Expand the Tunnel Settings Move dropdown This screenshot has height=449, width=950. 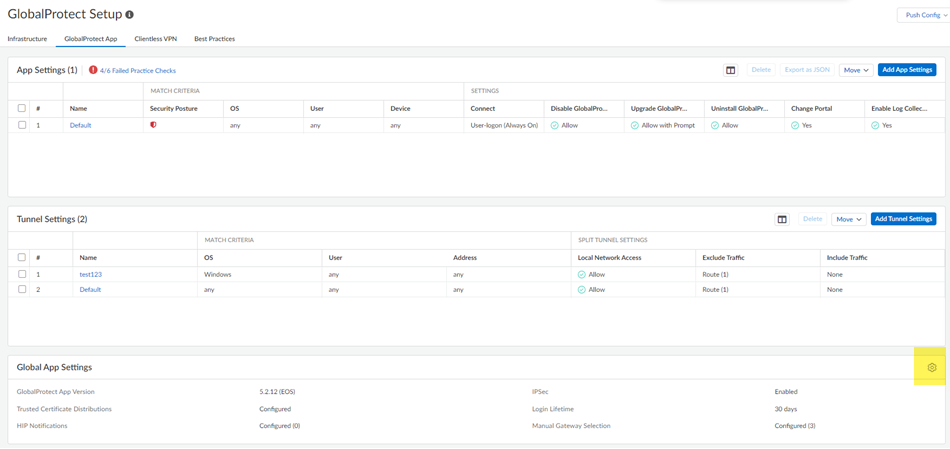click(x=848, y=219)
